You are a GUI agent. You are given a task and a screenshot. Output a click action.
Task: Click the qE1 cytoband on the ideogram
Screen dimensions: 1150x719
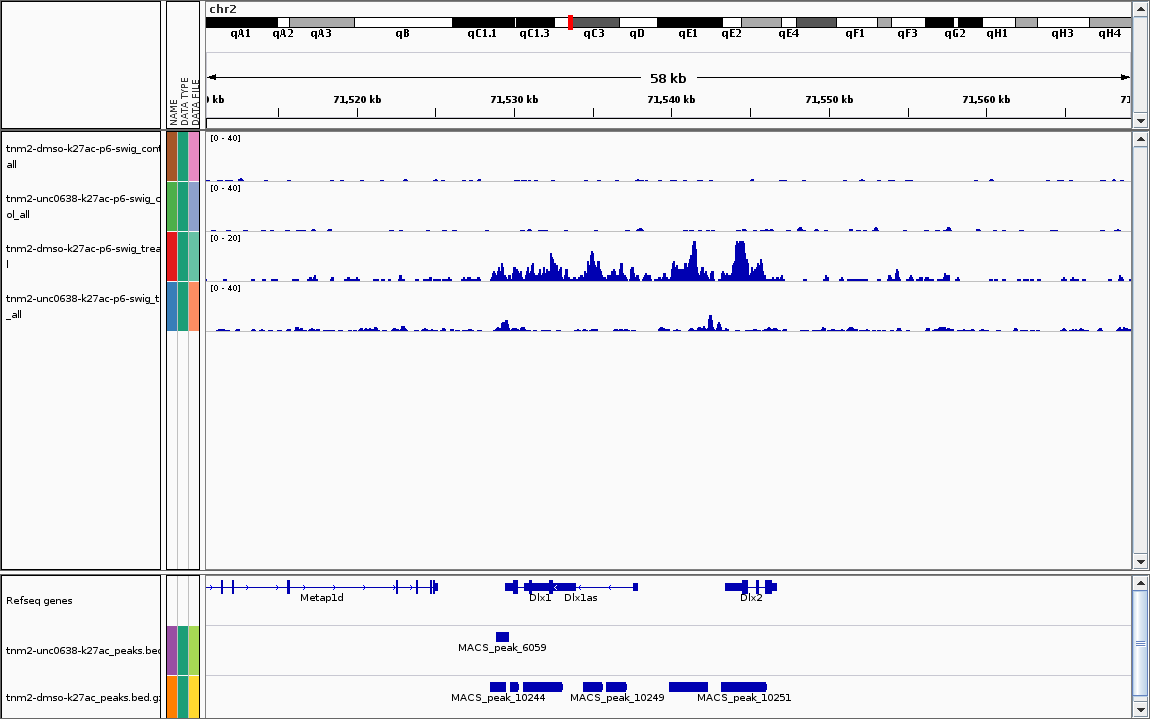[x=688, y=22]
